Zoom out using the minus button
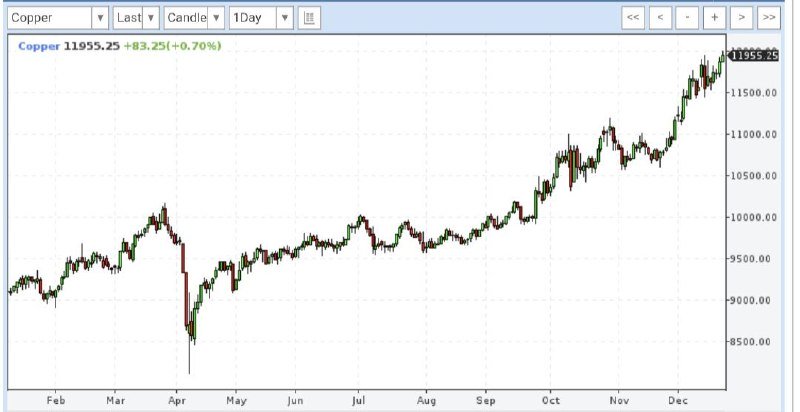This screenshot has width=800, height=412. point(687,18)
